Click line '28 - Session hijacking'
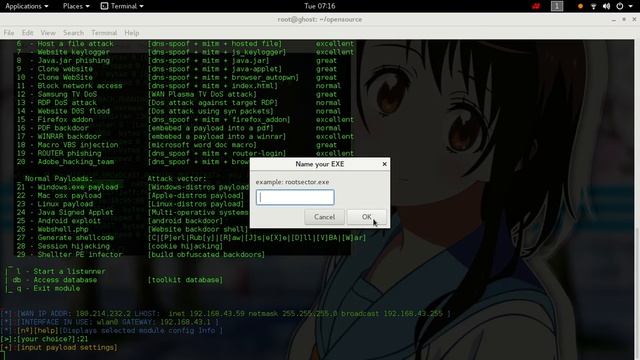The image size is (640, 360). pos(63,246)
